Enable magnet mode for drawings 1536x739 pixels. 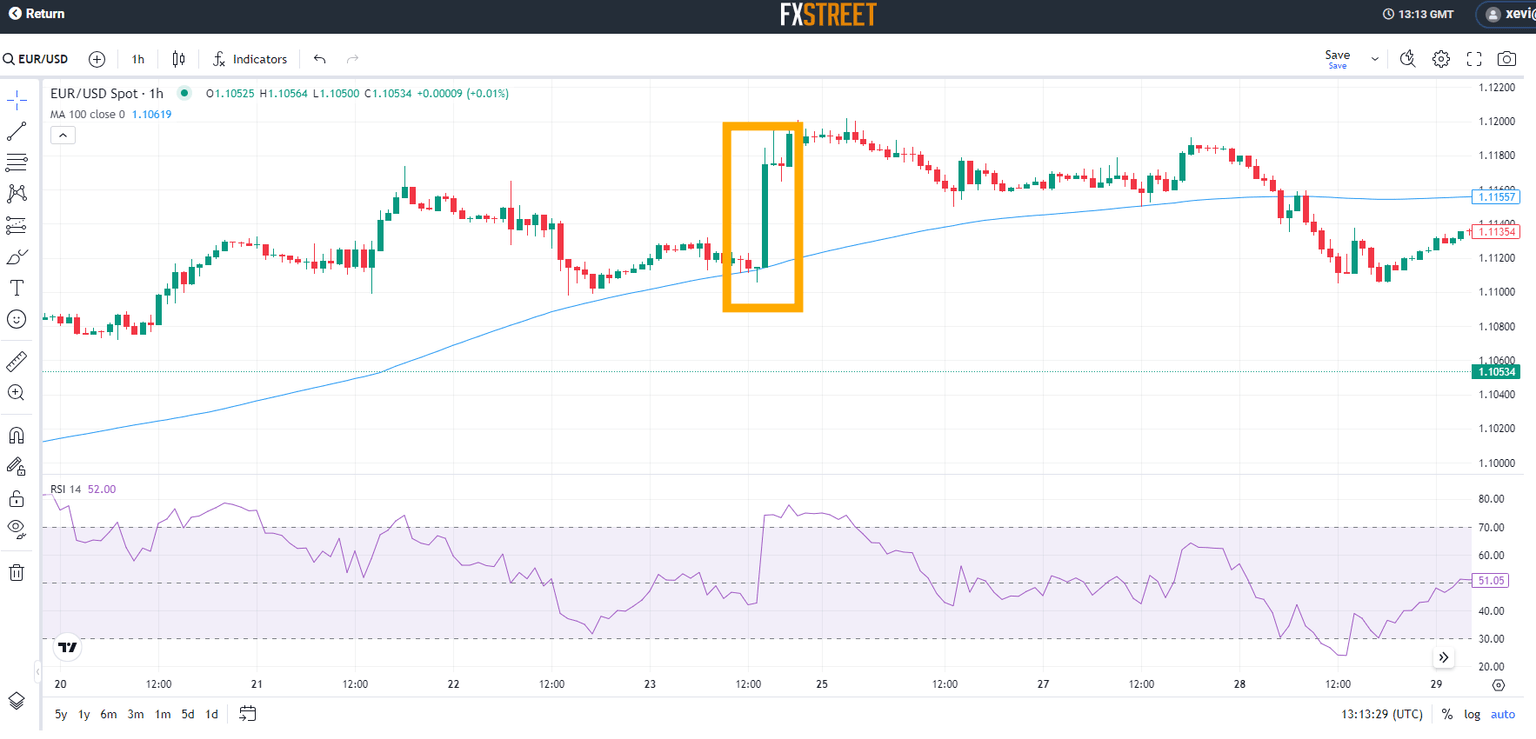pos(16,435)
